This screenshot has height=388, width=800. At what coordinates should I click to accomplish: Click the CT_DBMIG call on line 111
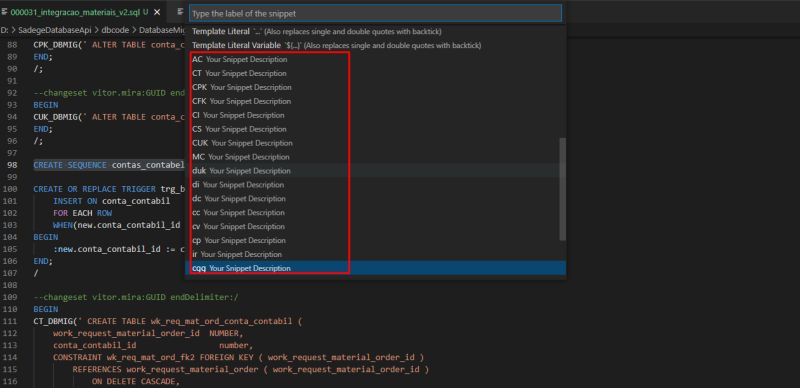tap(55, 322)
